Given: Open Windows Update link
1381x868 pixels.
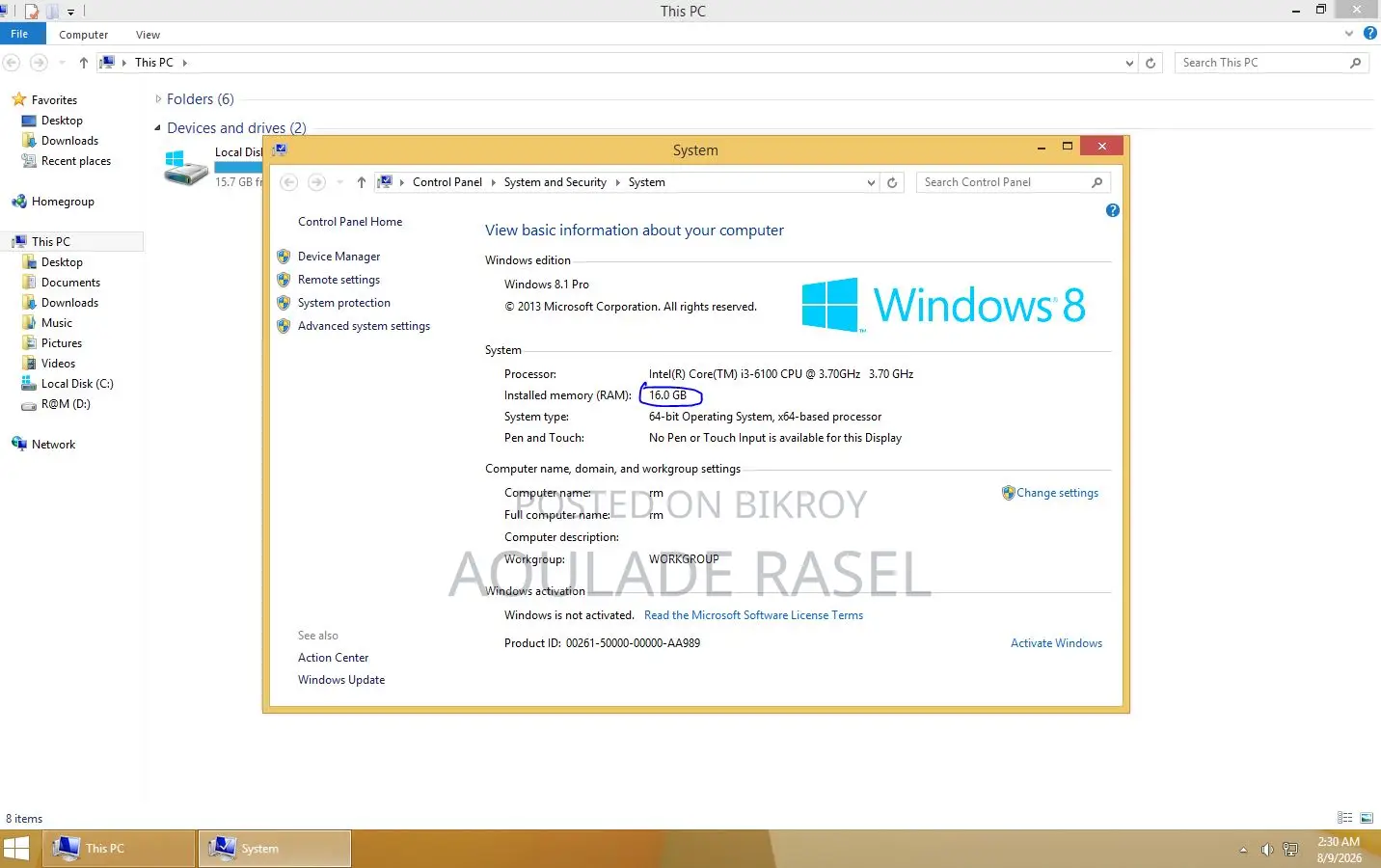Looking at the screenshot, I should (341, 680).
